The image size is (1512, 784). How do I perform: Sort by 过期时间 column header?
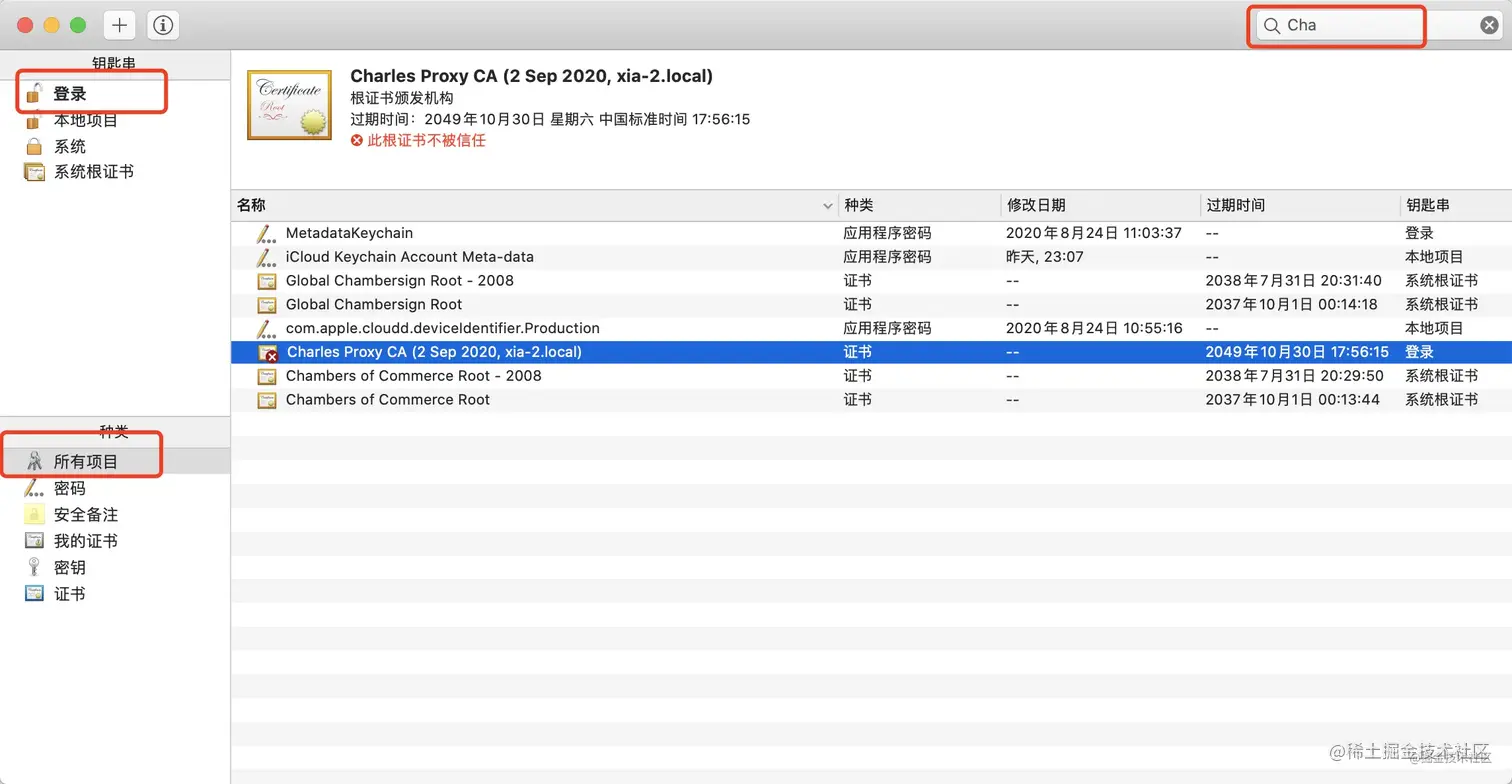pos(1299,205)
